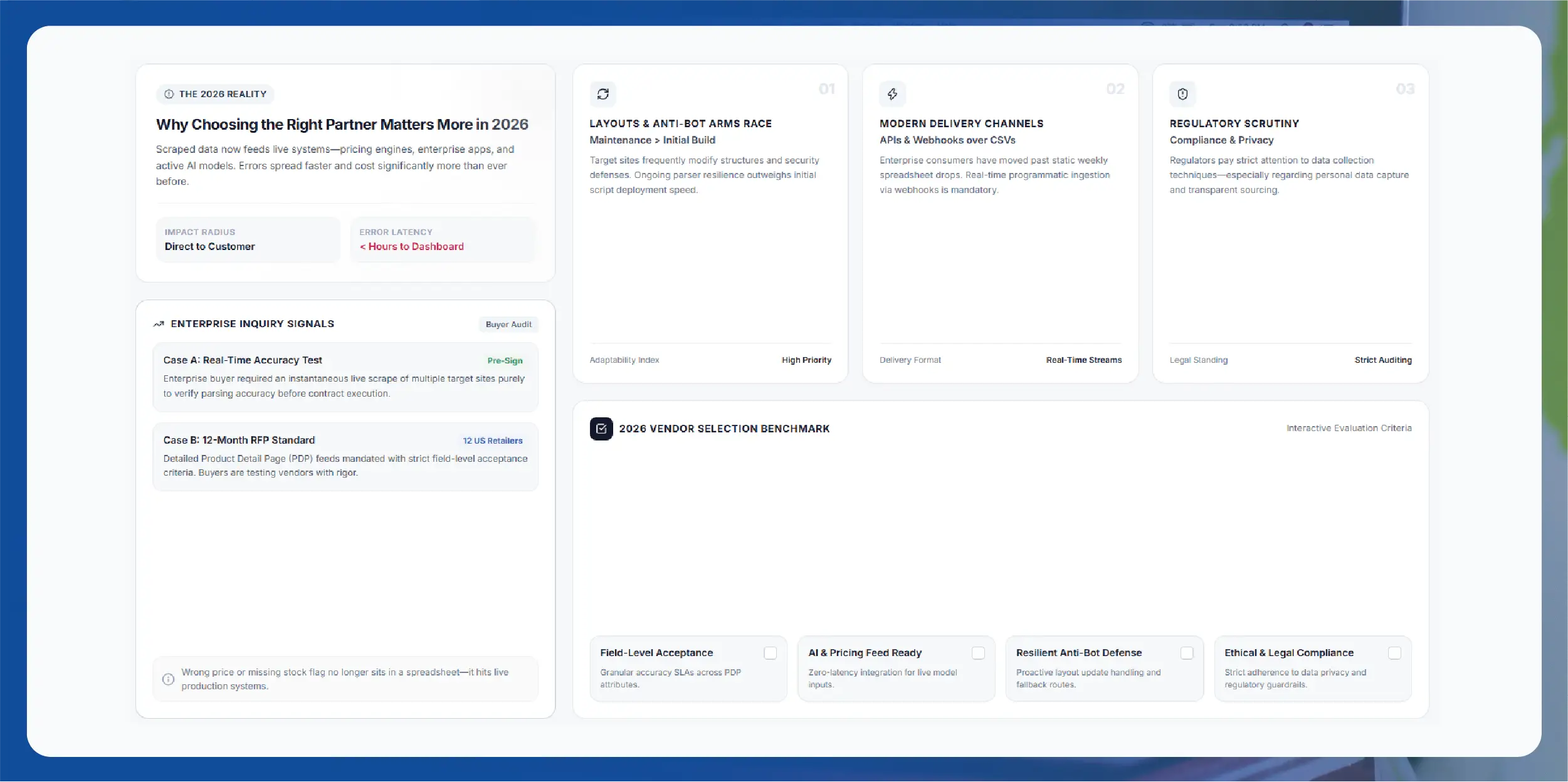This screenshot has height=782, width=1568.
Task: Click the MODERN DELIVERY CHANNELS heading
Action: 962,124
